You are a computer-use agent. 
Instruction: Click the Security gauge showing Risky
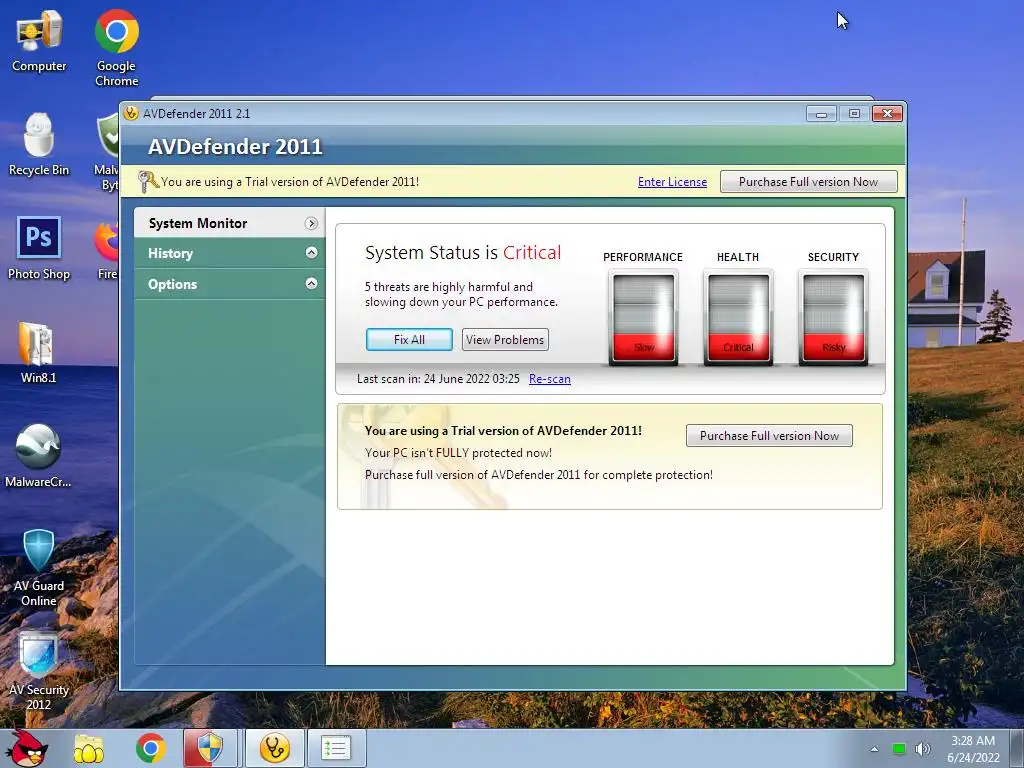833,317
